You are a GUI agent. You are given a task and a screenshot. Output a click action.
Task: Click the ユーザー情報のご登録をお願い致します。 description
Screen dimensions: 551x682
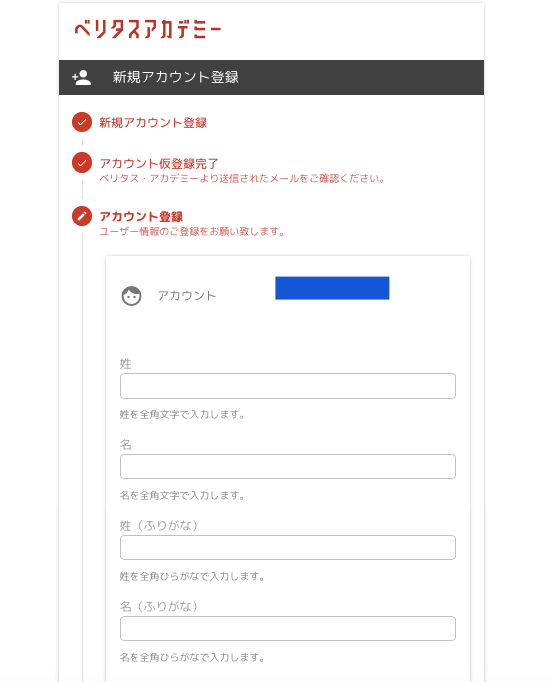[192, 231]
